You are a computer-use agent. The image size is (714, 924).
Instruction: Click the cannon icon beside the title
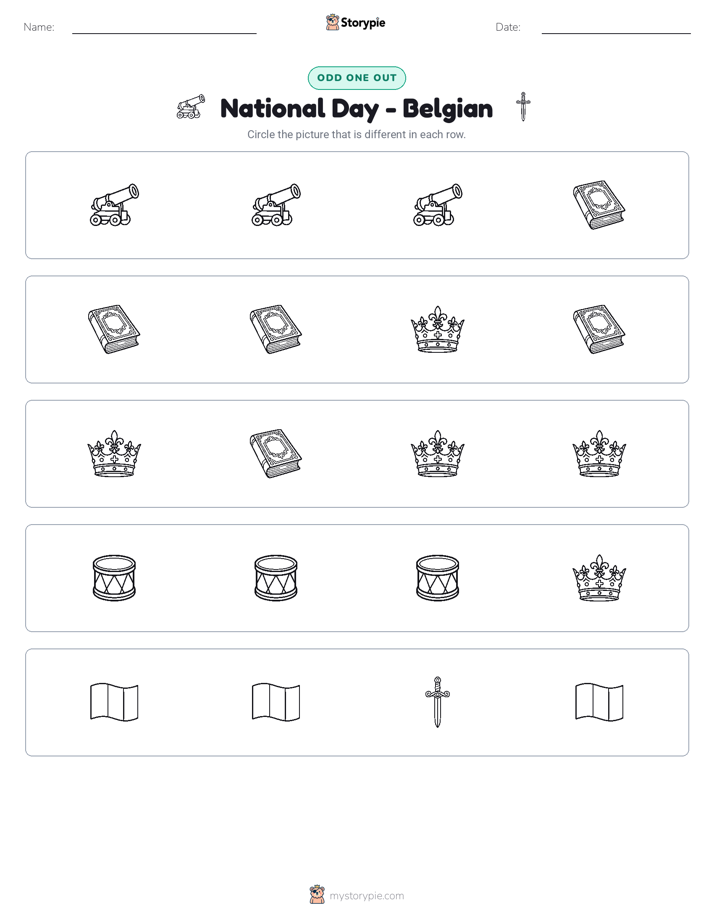[191, 107]
